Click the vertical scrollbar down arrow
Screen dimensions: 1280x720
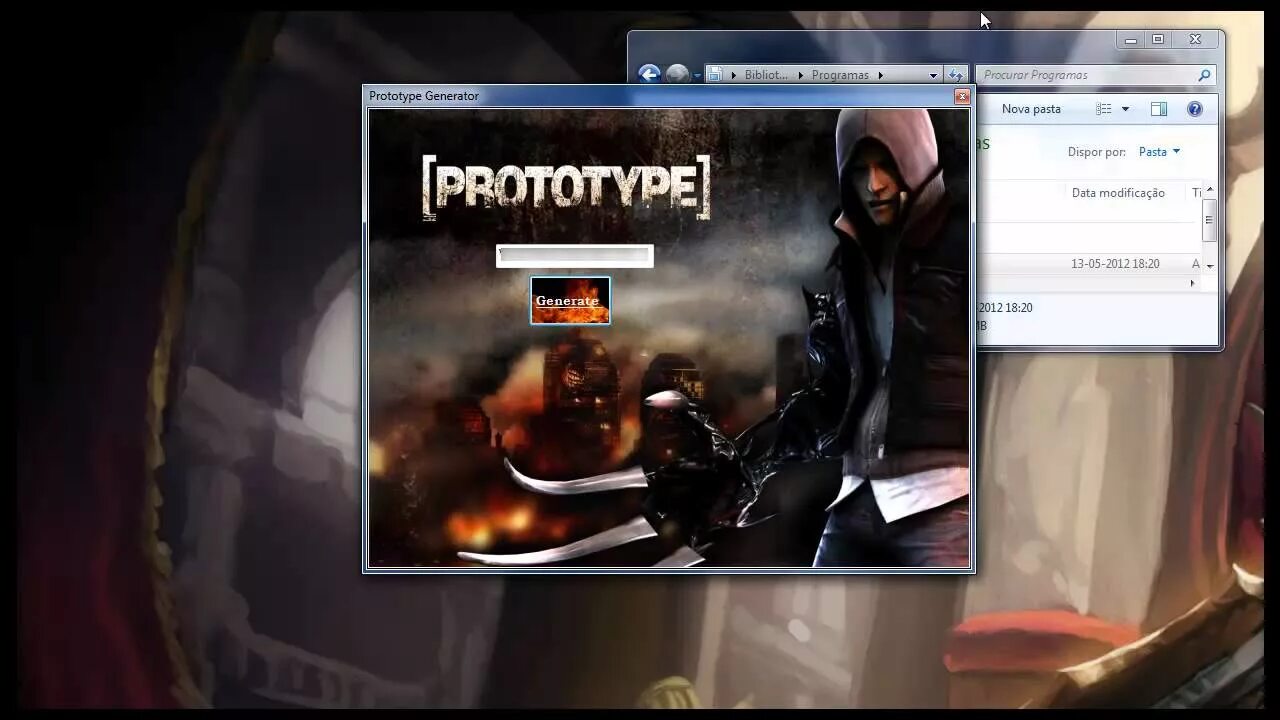tap(1210, 266)
